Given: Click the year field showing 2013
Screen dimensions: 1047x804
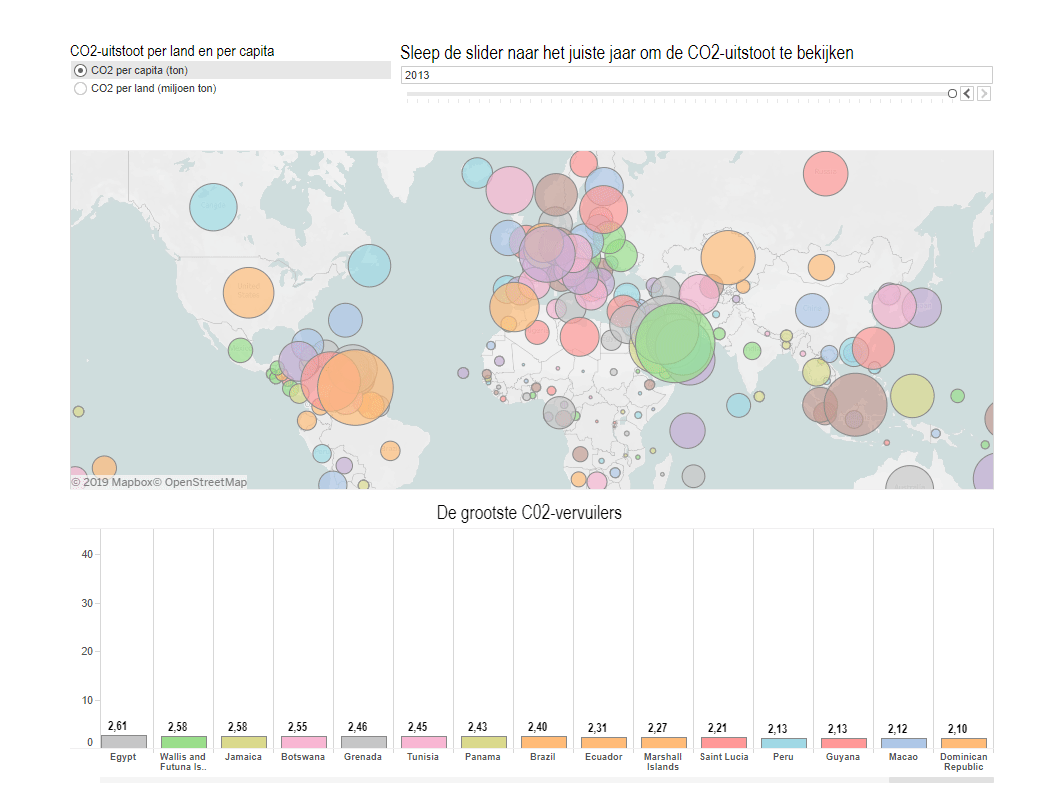Looking at the screenshot, I should [x=695, y=75].
